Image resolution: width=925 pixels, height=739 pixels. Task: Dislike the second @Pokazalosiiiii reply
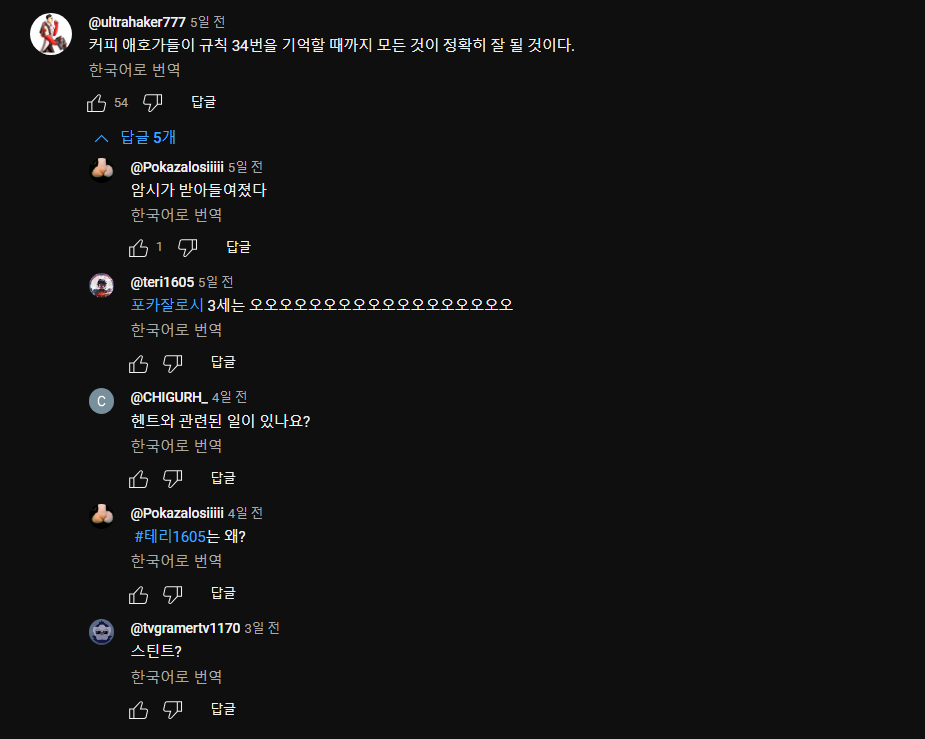tap(173, 594)
